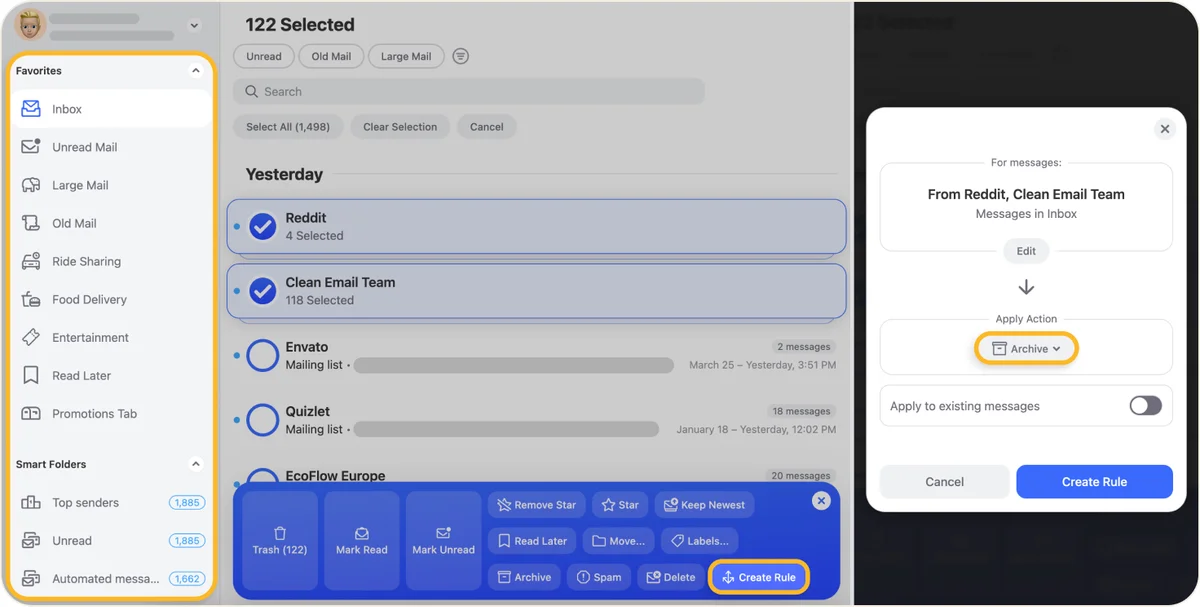Archive the selected messages
Viewport: 1200px width, 607px height.
click(524, 576)
